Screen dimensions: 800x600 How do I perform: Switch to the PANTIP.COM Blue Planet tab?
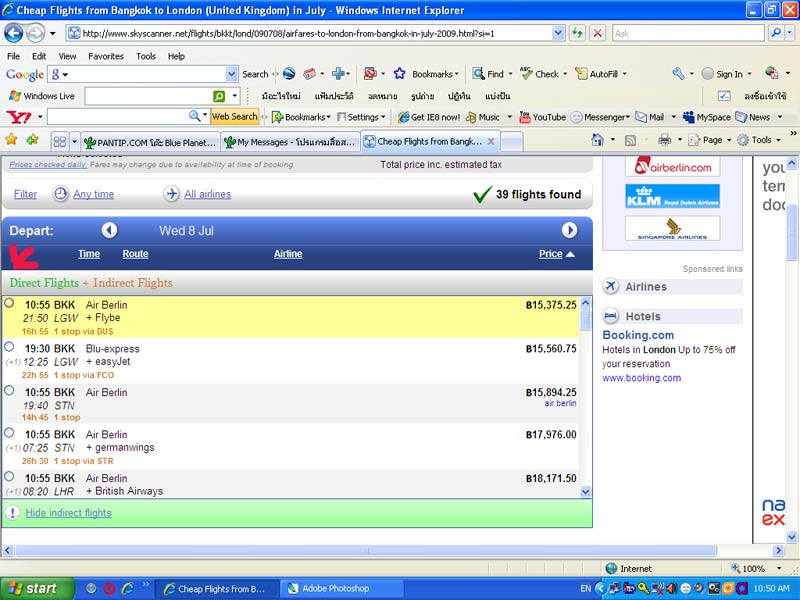coord(151,142)
